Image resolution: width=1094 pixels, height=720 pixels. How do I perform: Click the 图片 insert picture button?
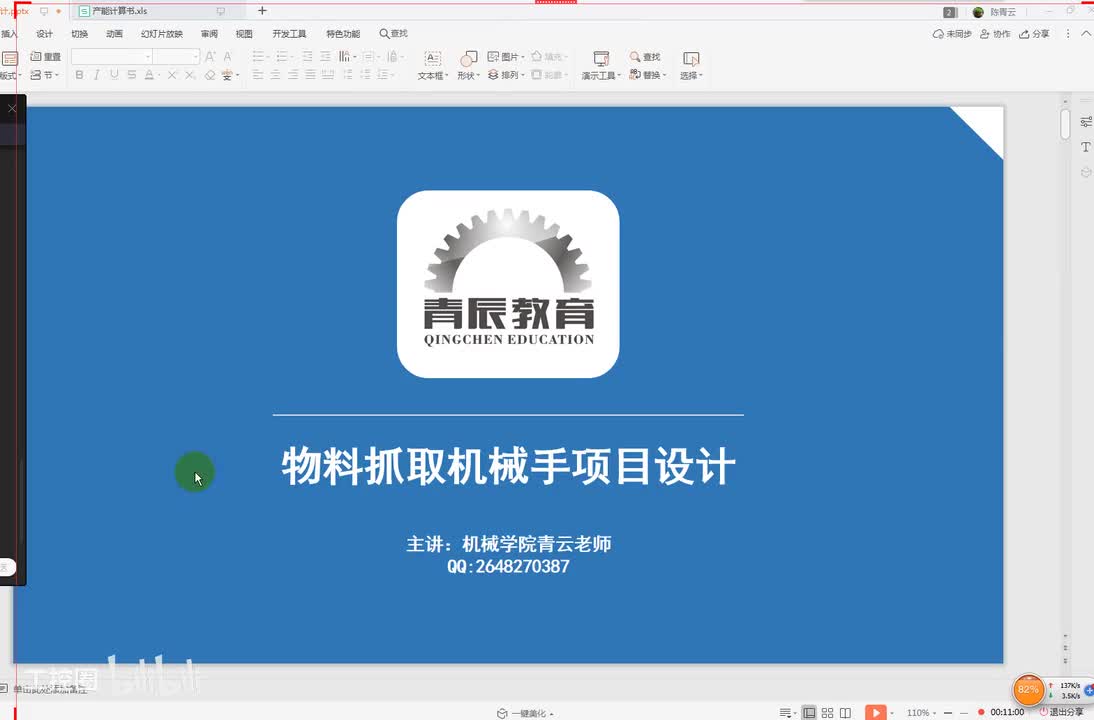click(505, 57)
